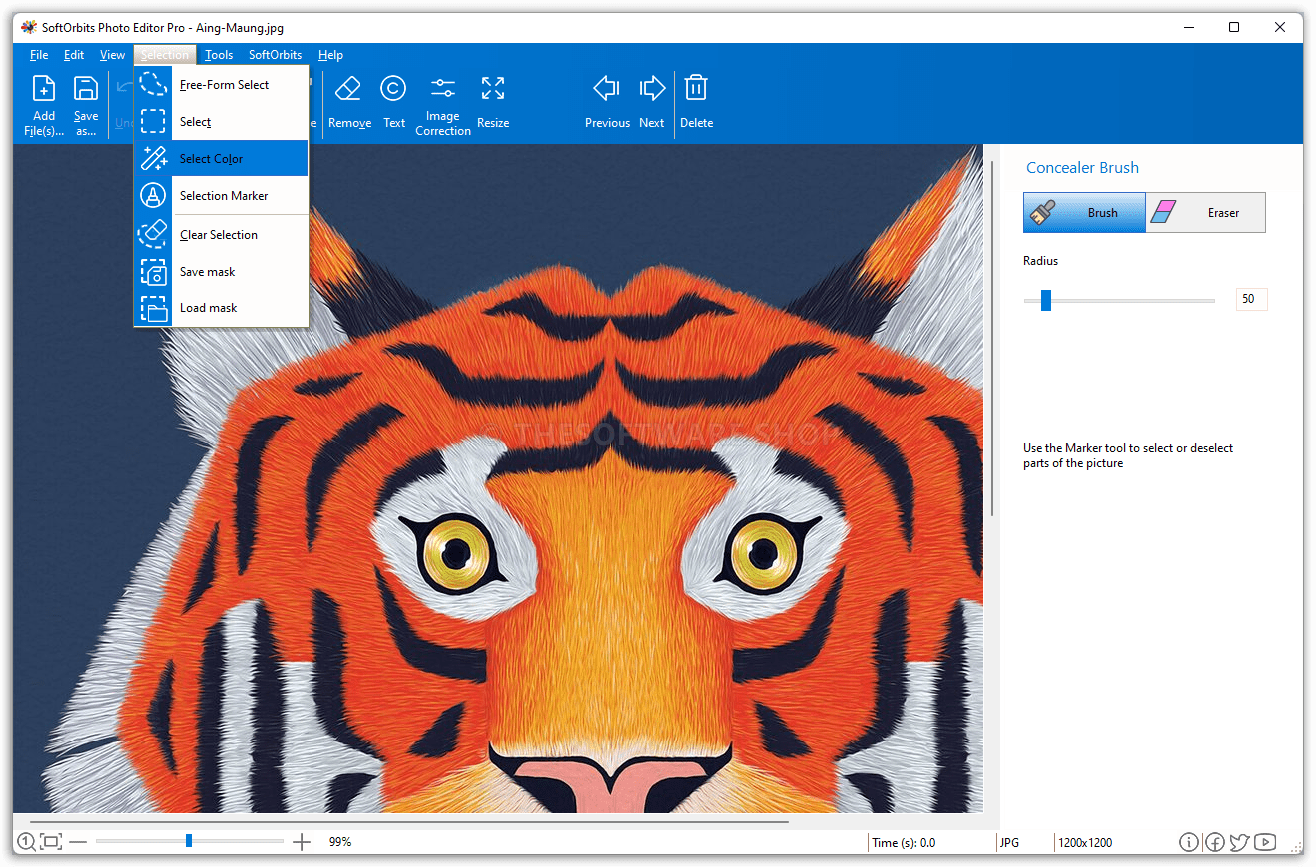Open the File menu

(39, 55)
